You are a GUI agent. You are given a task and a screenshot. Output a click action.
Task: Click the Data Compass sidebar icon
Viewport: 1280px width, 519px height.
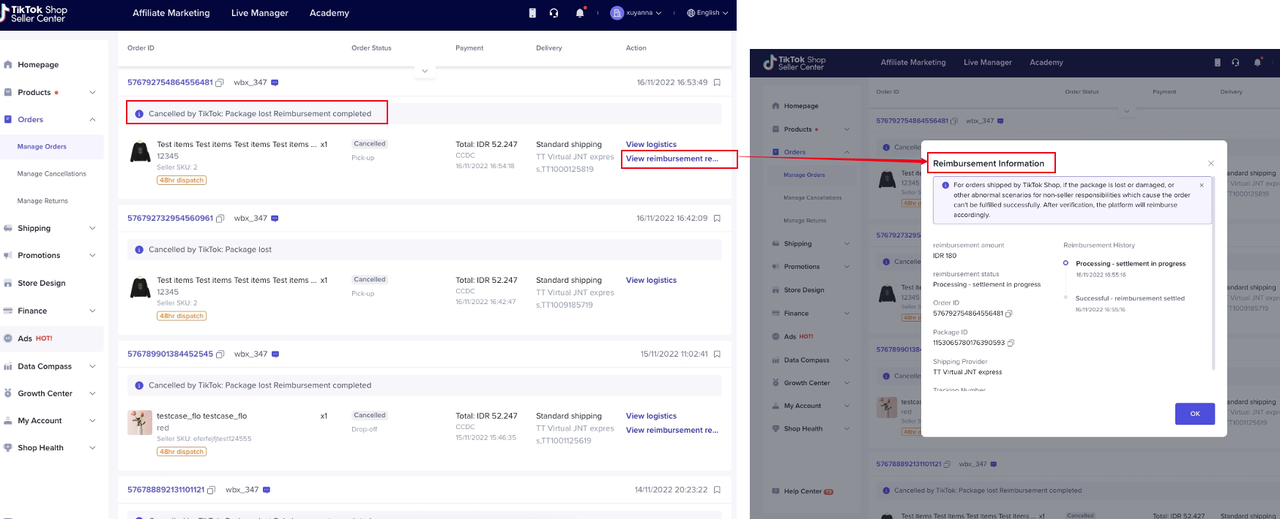coord(9,366)
